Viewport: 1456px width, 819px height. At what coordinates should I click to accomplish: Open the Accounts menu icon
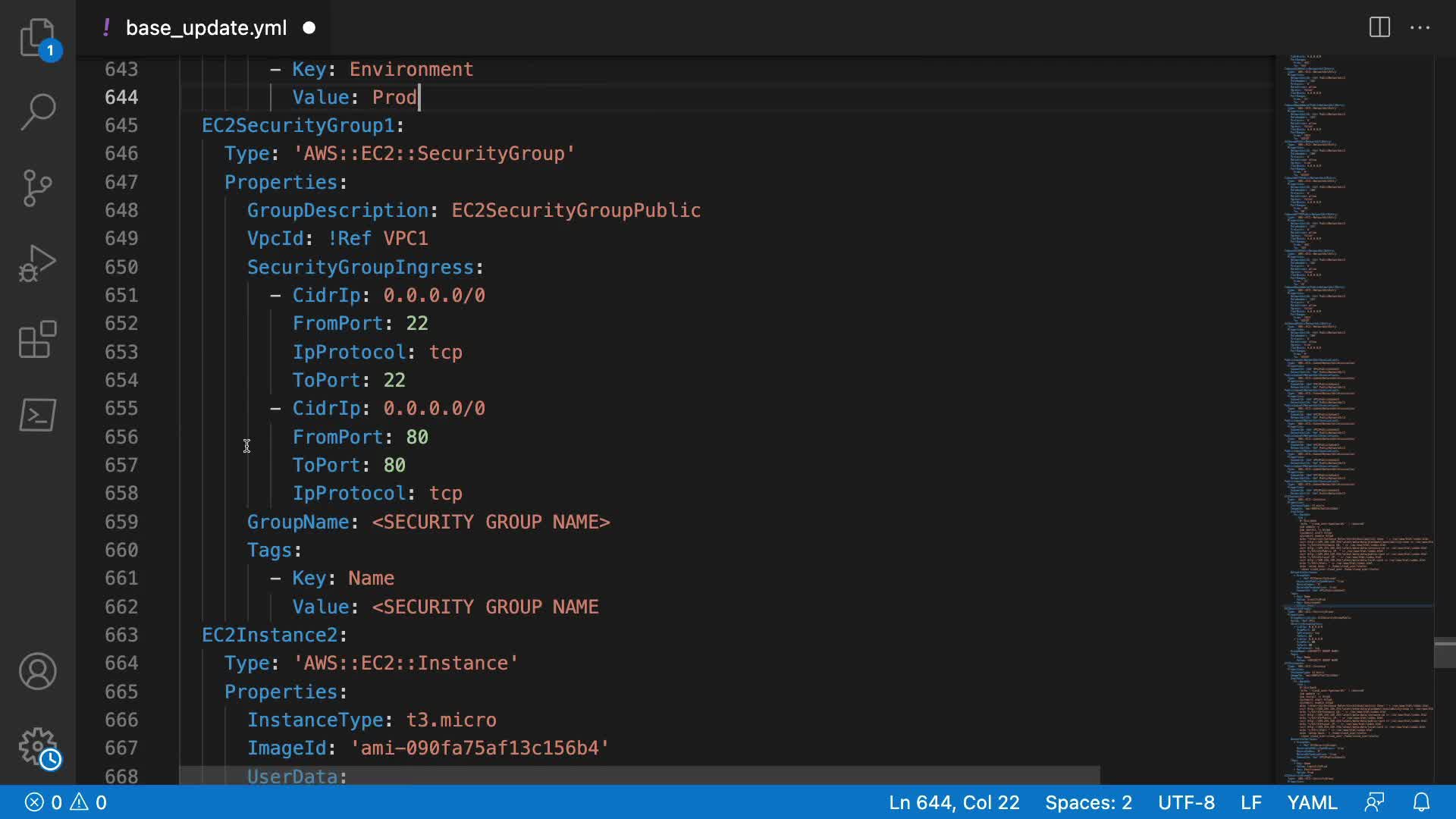point(37,671)
